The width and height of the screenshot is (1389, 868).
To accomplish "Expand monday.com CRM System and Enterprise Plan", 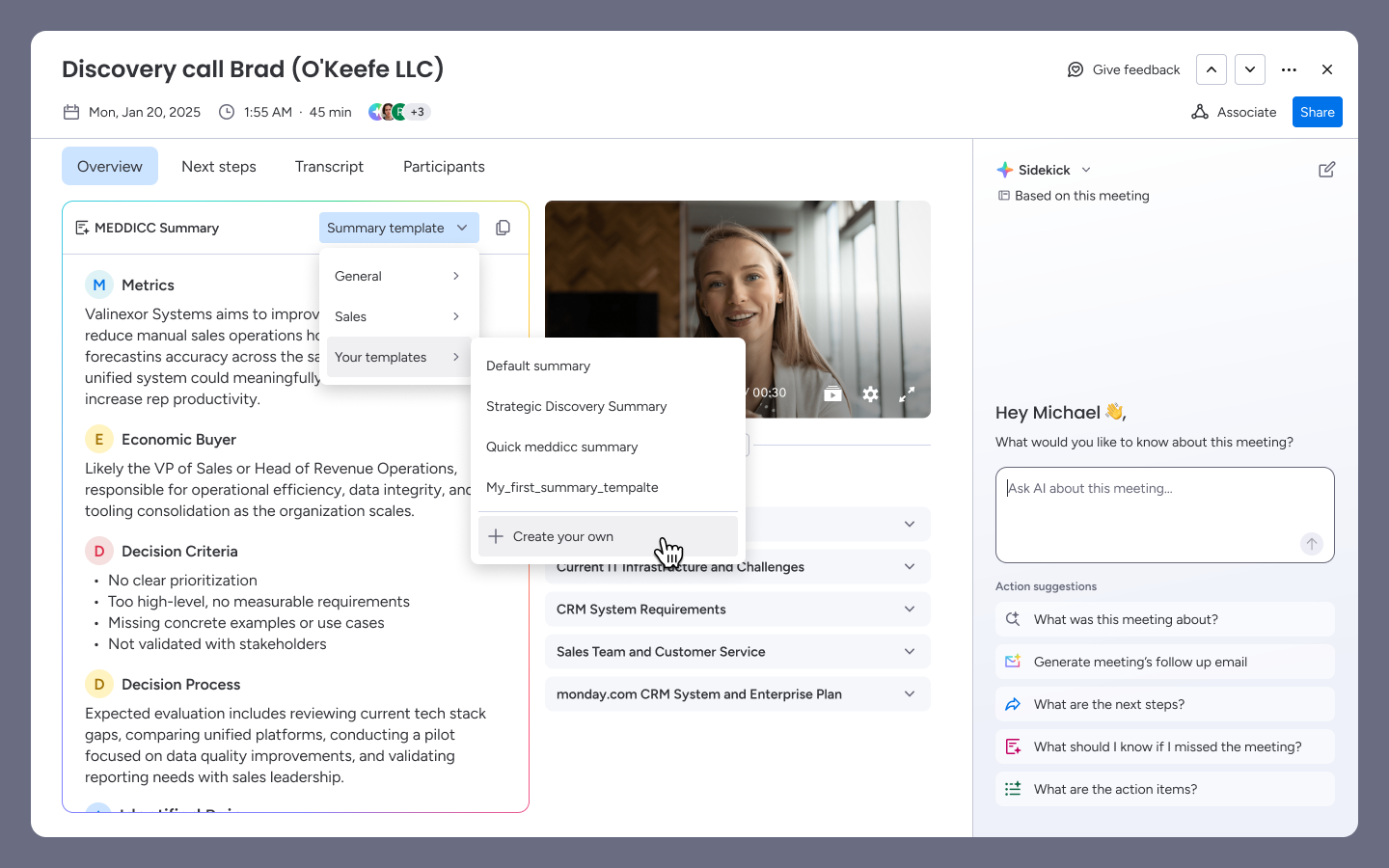I will 738,694.
